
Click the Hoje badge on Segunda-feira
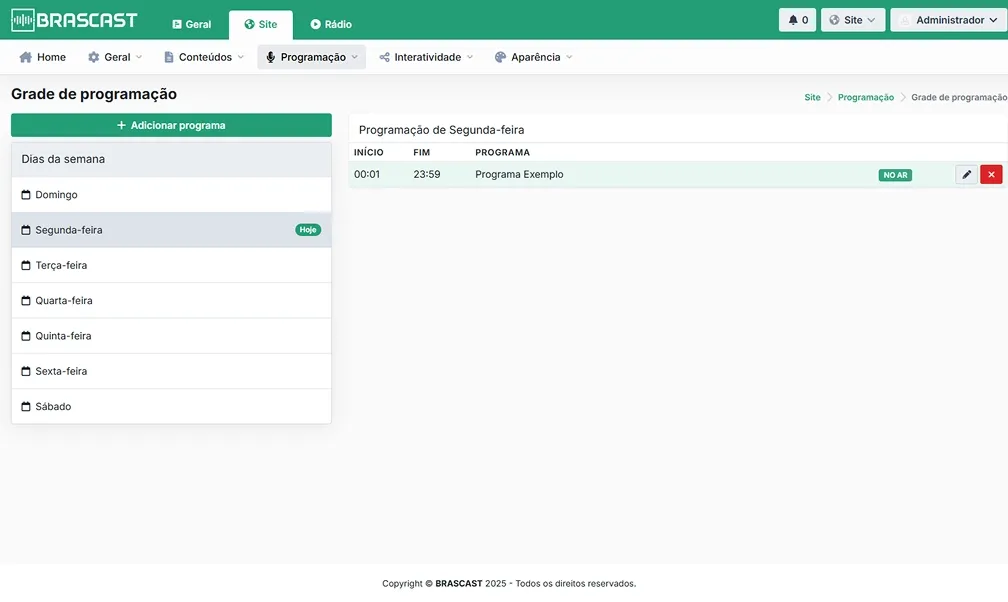[x=308, y=230]
